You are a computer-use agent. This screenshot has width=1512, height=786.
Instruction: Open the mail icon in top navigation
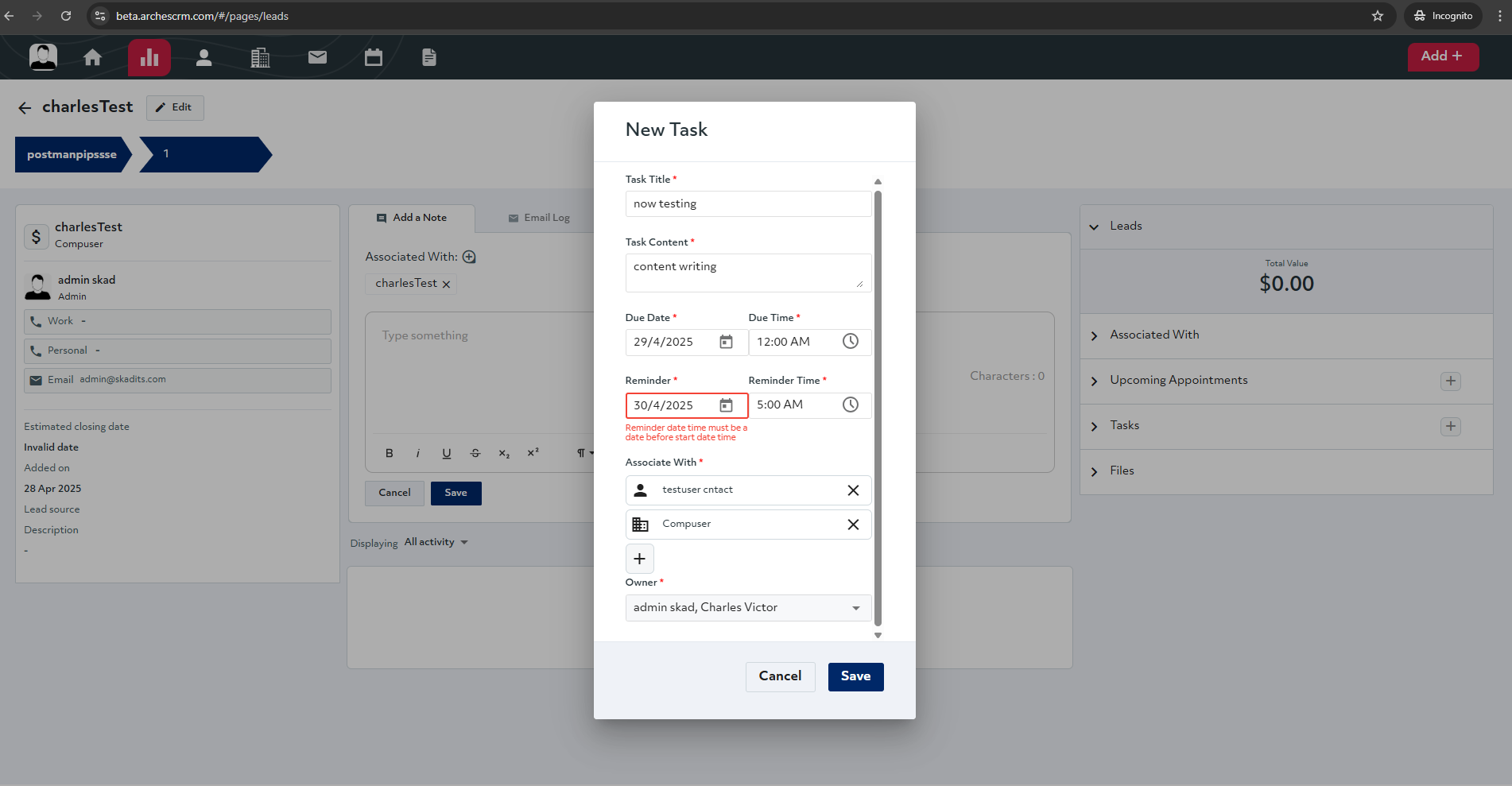(x=317, y=57)
